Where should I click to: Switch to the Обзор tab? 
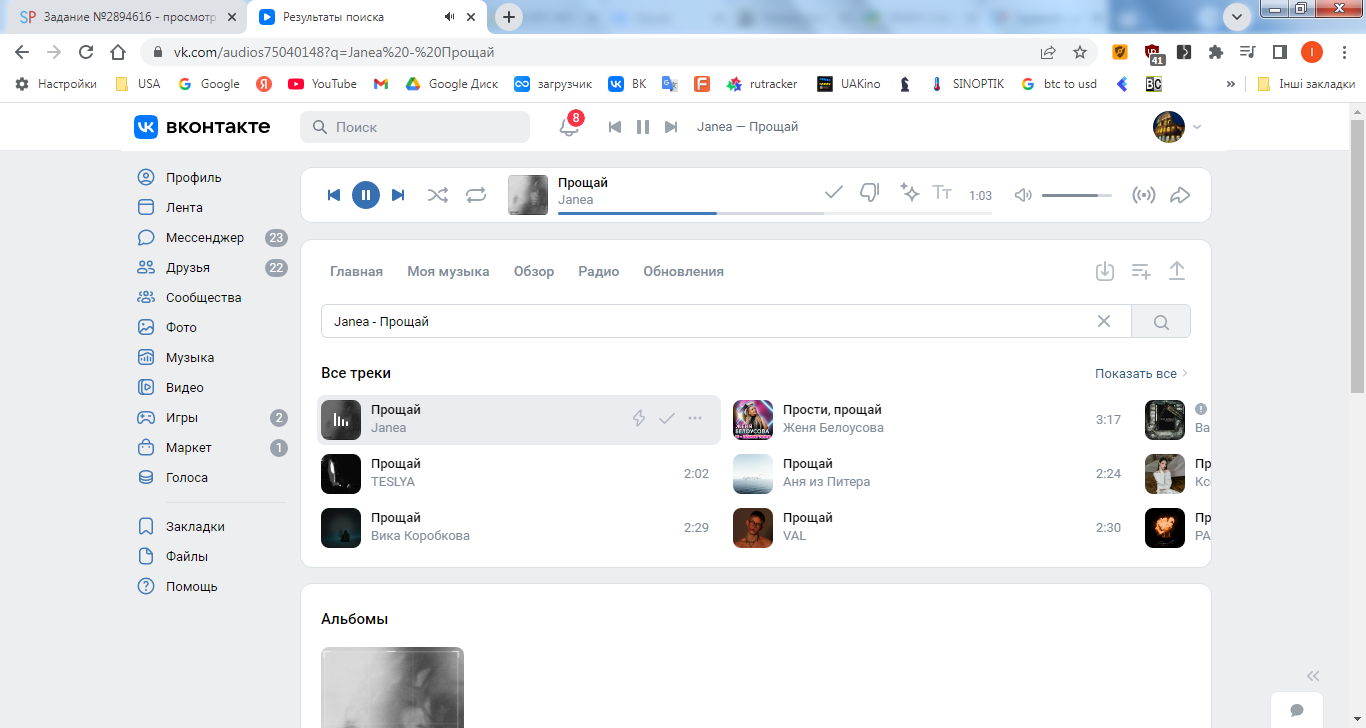[x=534, y=271]
